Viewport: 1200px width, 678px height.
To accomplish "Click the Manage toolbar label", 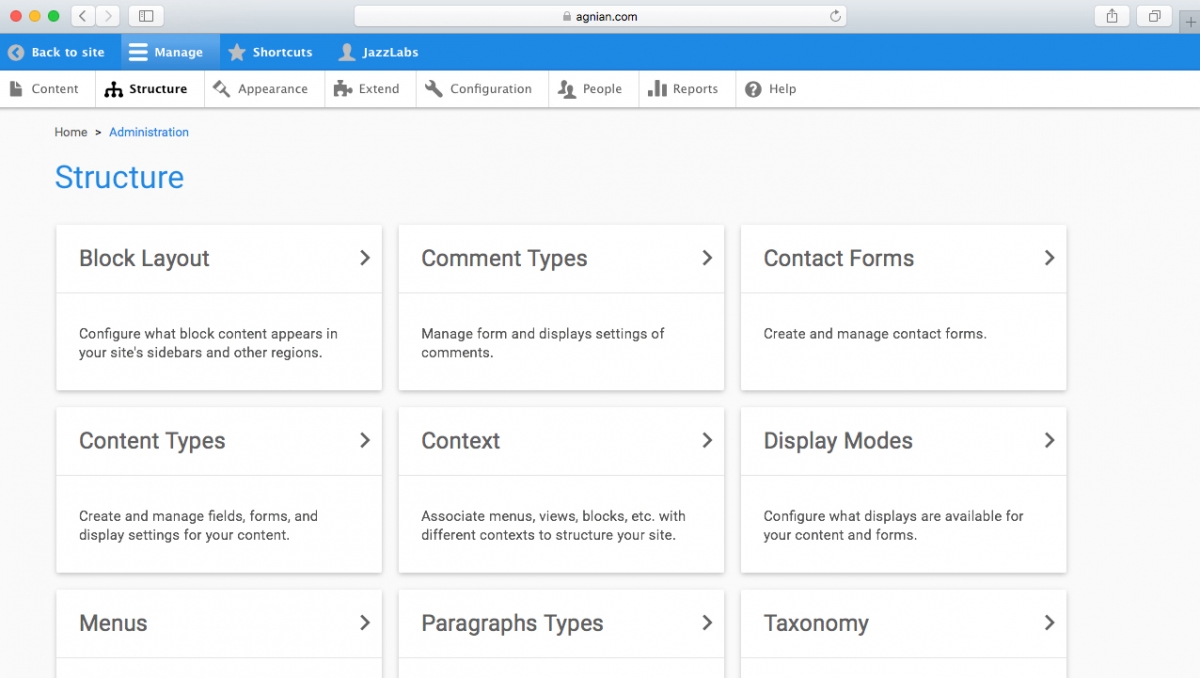I will [179, 52].
